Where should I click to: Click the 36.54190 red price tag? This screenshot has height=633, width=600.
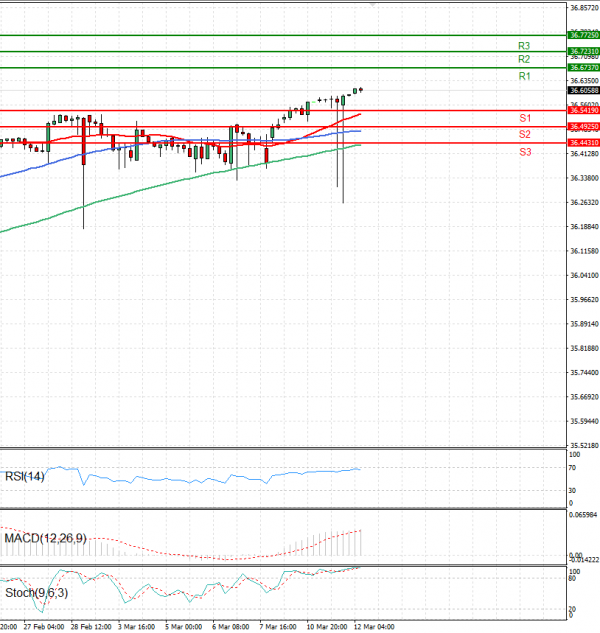pyautogui.click(x=584, y=110)
